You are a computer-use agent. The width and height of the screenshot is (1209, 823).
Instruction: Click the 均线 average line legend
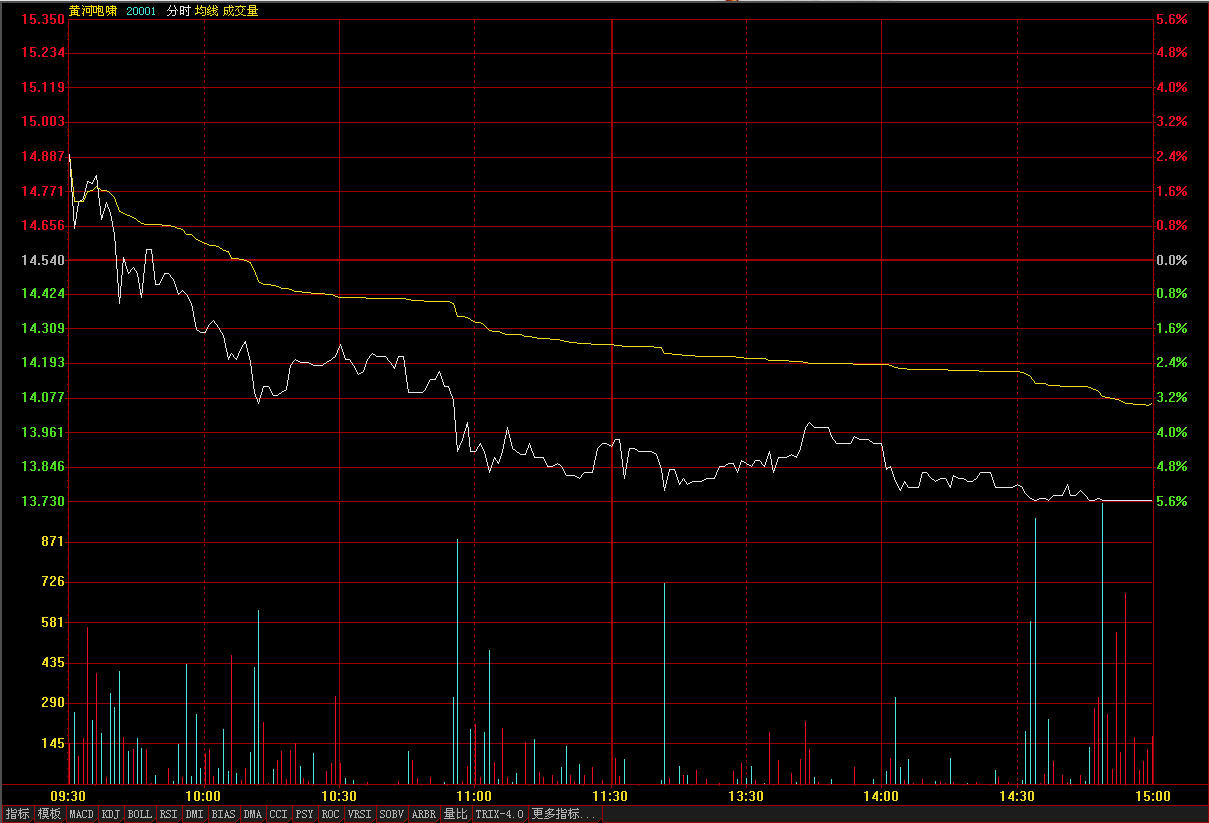(206, 11)
